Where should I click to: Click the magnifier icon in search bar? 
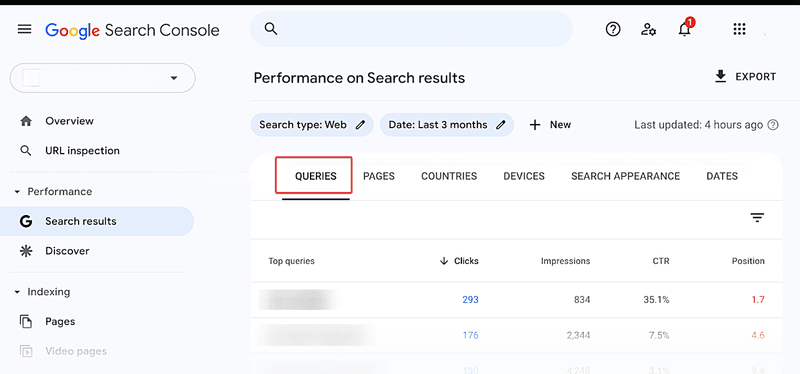(x=271, y=29)
